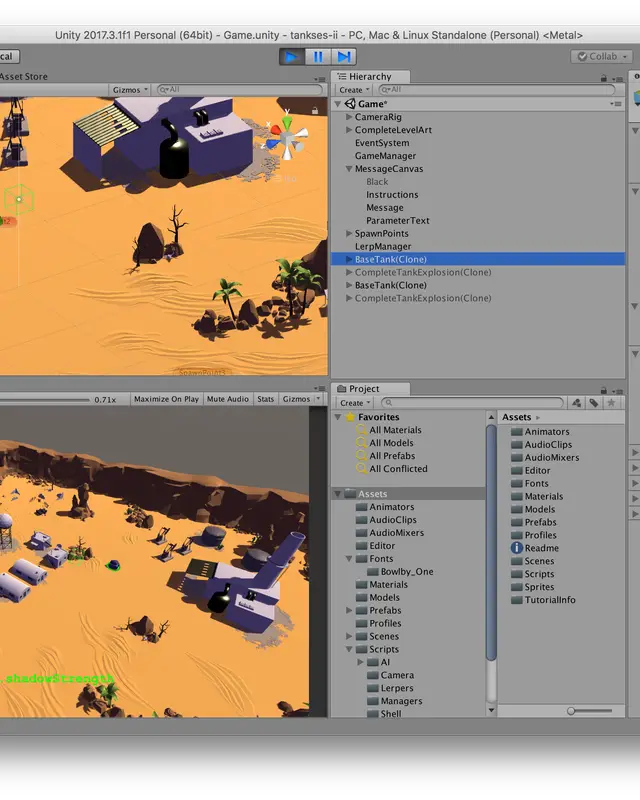Viewport: 640px width, 800px height.
Task: Click the Scene orientation gizmo
Action: (287, 137)
